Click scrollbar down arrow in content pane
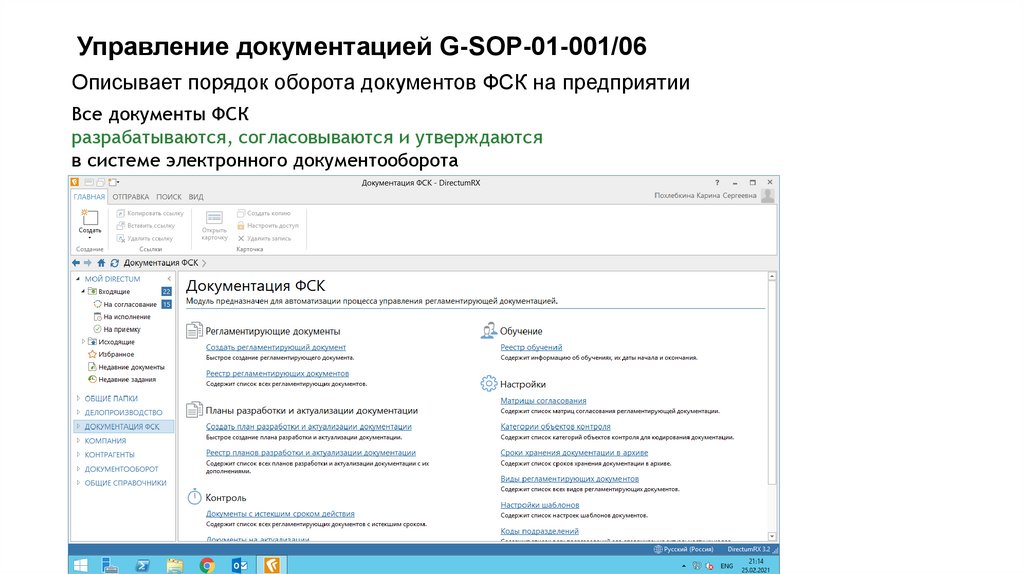Viewport: 1024px width, 574px height. point(772,535)
